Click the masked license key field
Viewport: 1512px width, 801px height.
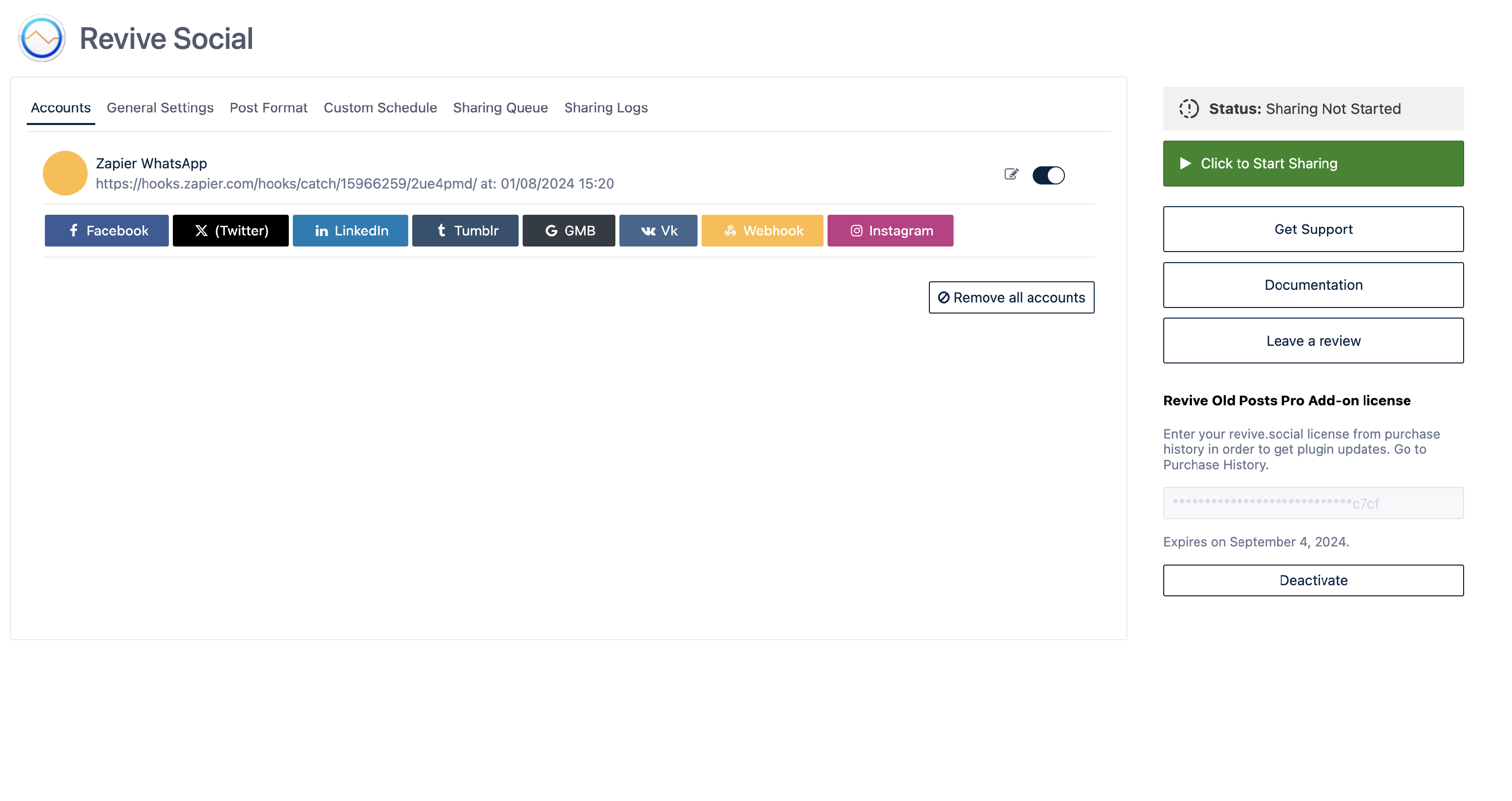pyautogui.click(x=1313, y=503)
